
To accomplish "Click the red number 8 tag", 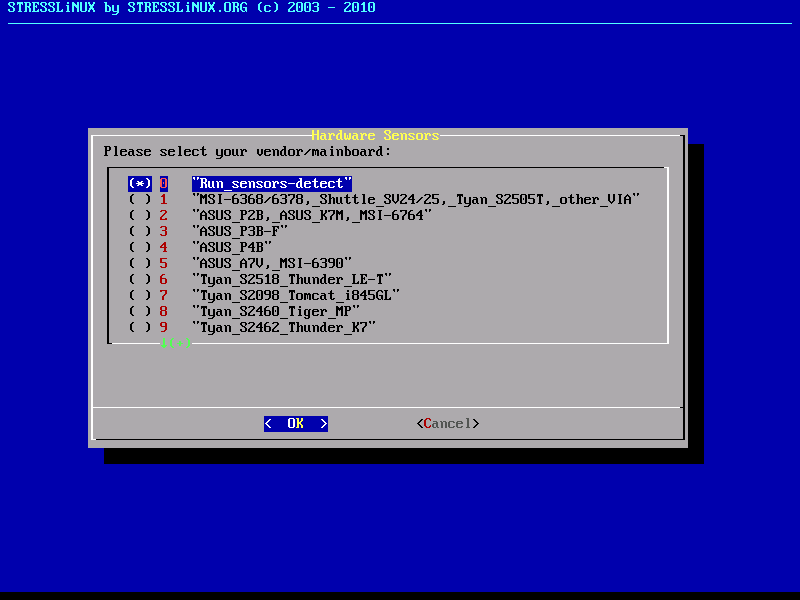I will 164,311.
